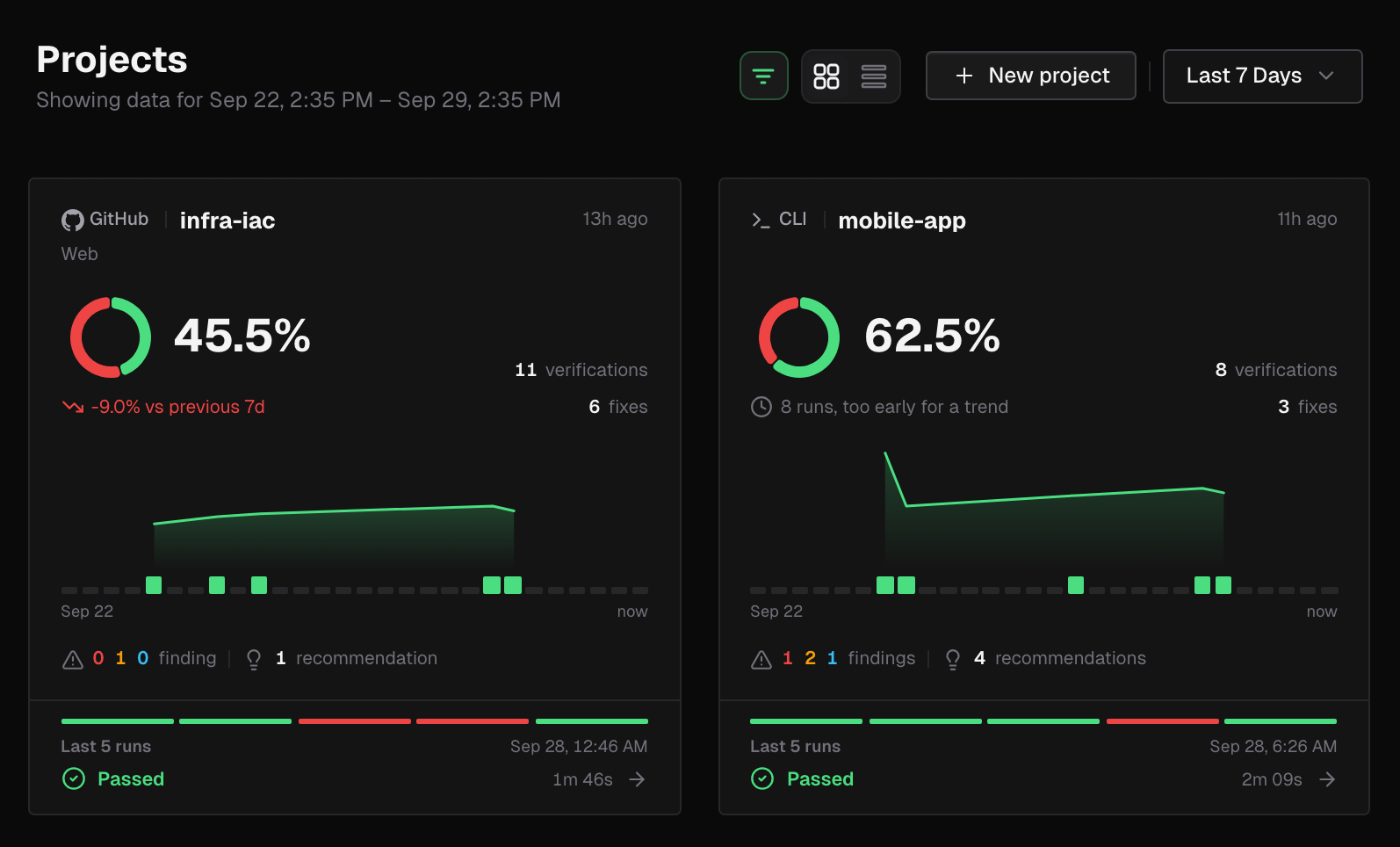Viewport: 1400px width, 847px height.
Task: Click the infra-iac 45.5% donut chart
Action: (111, 337)
